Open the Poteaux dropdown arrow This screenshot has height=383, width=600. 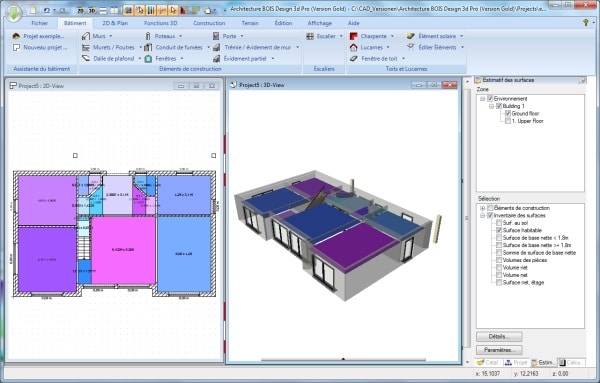point(181,36)
